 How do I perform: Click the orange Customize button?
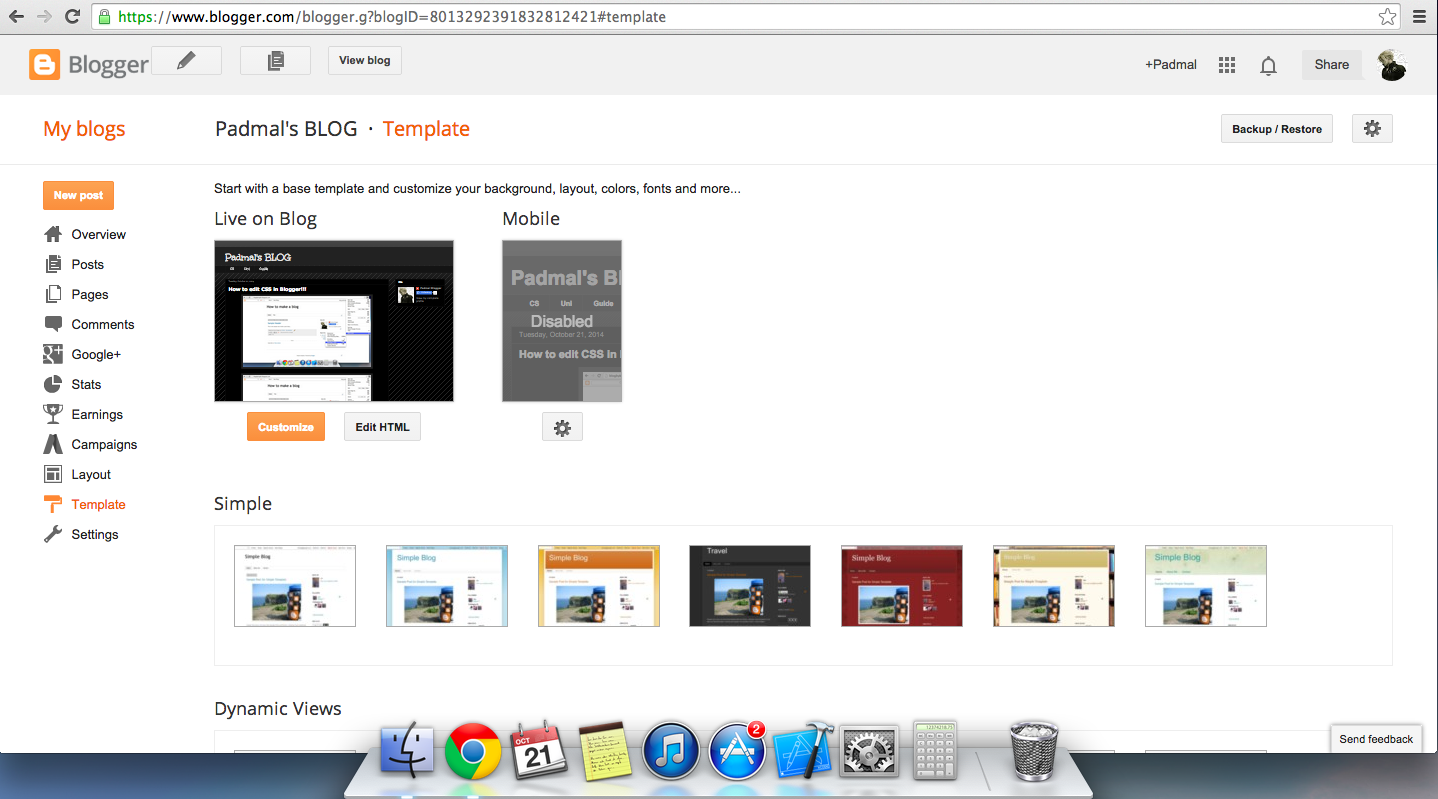pyautogui.click(x=286, y=427)
